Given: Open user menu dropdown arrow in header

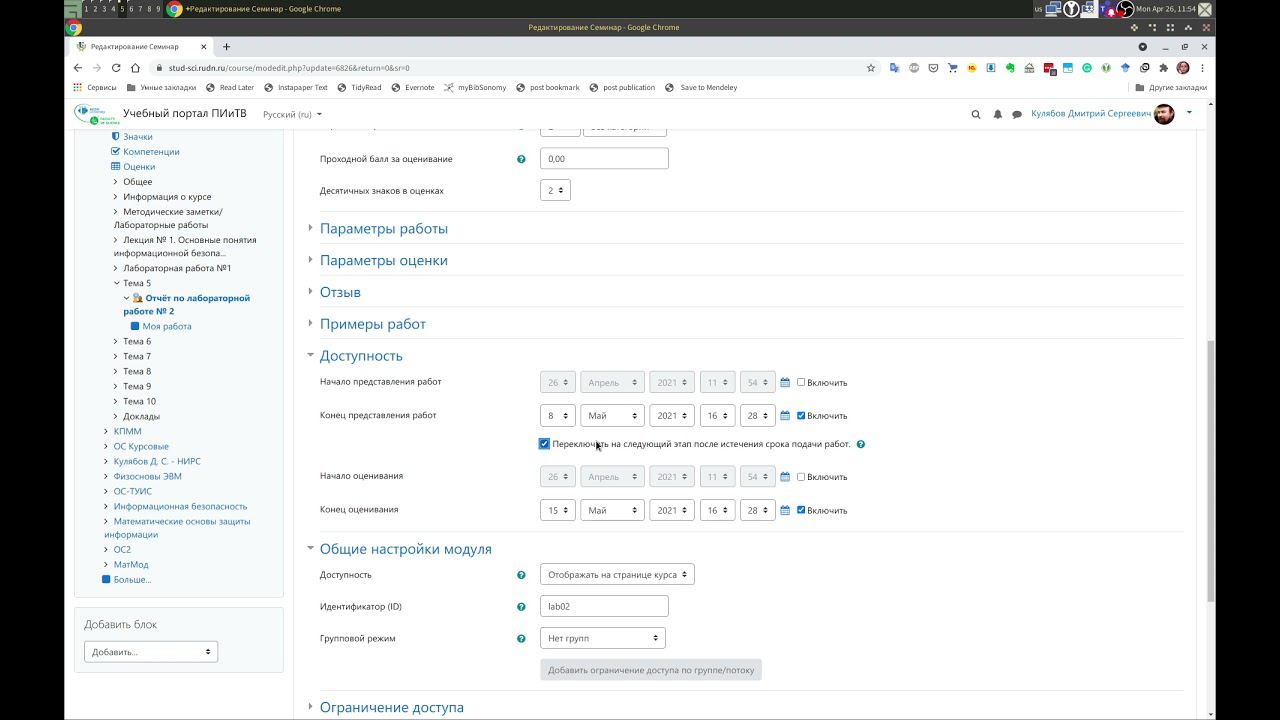Looking at the screenshot, I should click(x=1189, y=113).
